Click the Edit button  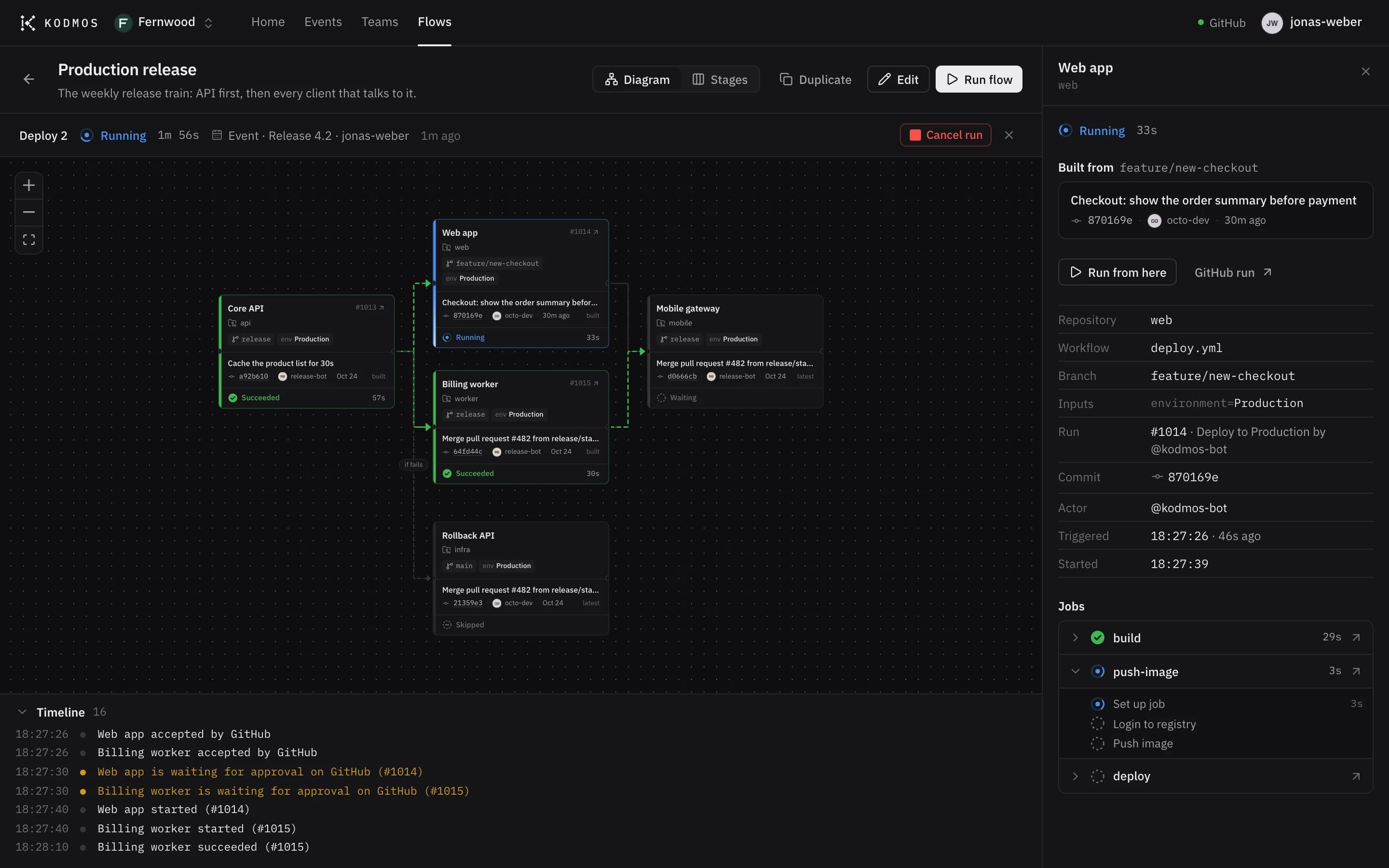click(898, 79)
